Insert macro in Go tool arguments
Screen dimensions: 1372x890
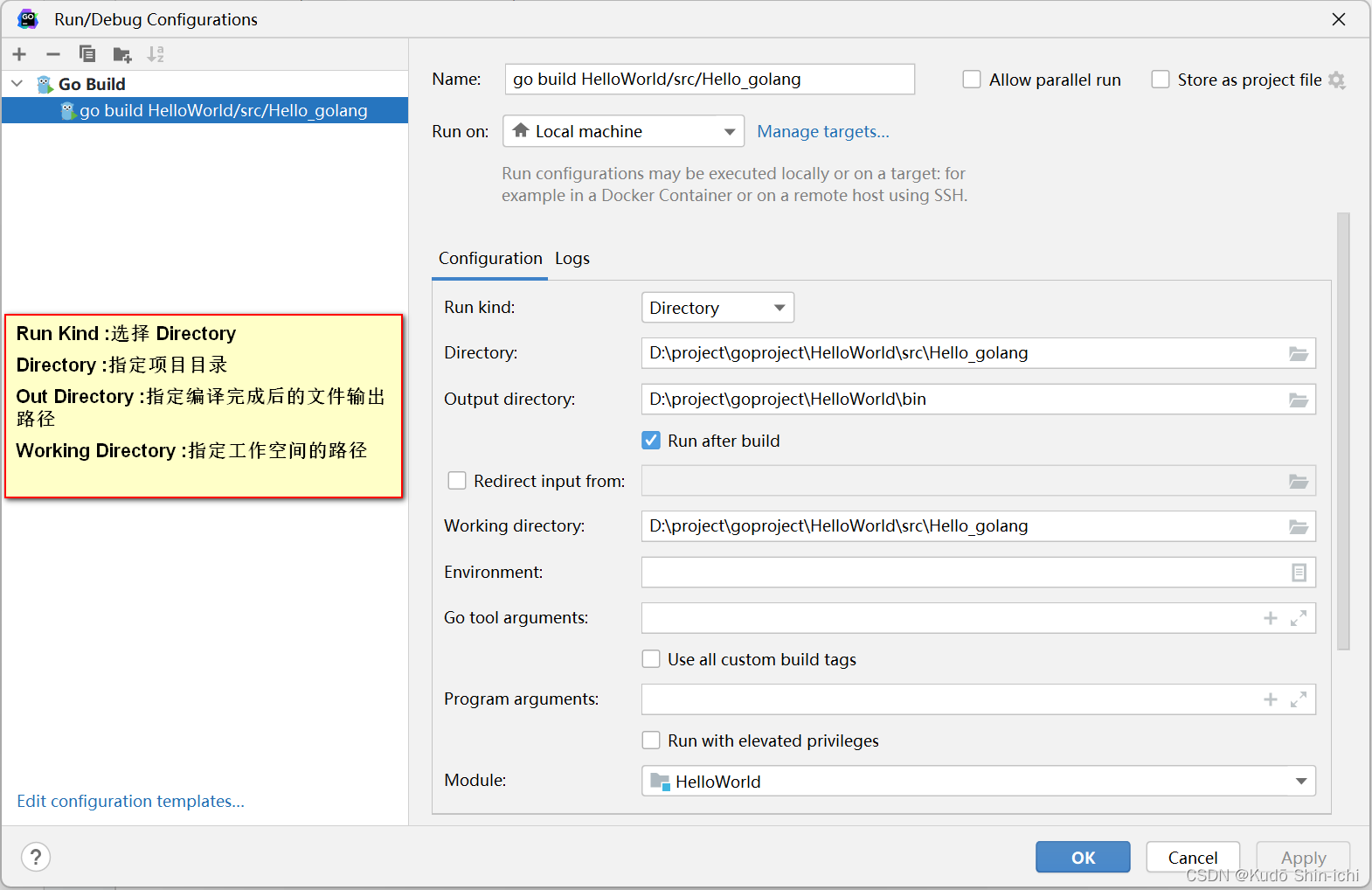tap(1271, 618)
